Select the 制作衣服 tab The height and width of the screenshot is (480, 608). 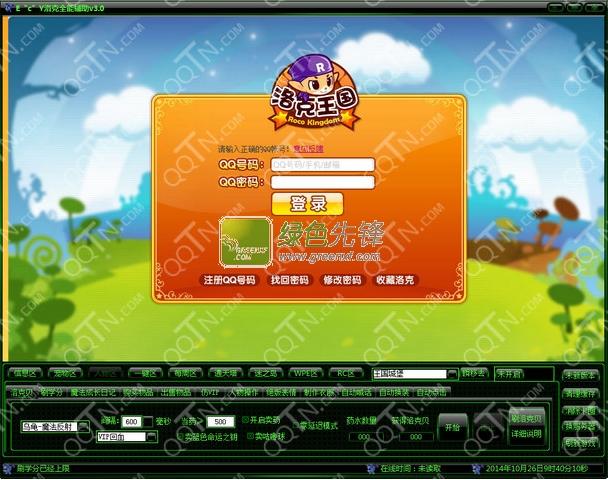point(319,392)
